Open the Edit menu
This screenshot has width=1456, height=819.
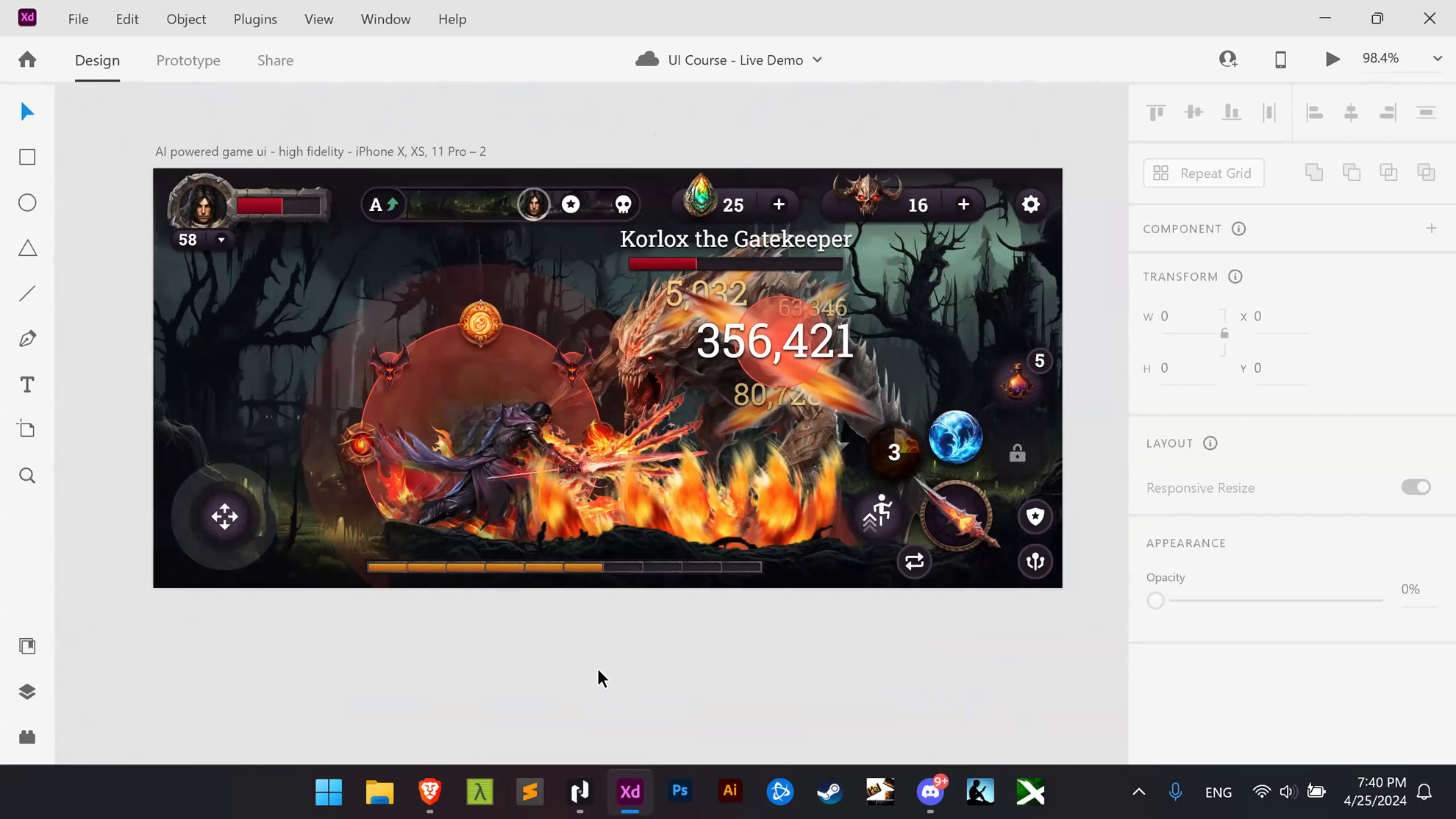pos(127,19)
